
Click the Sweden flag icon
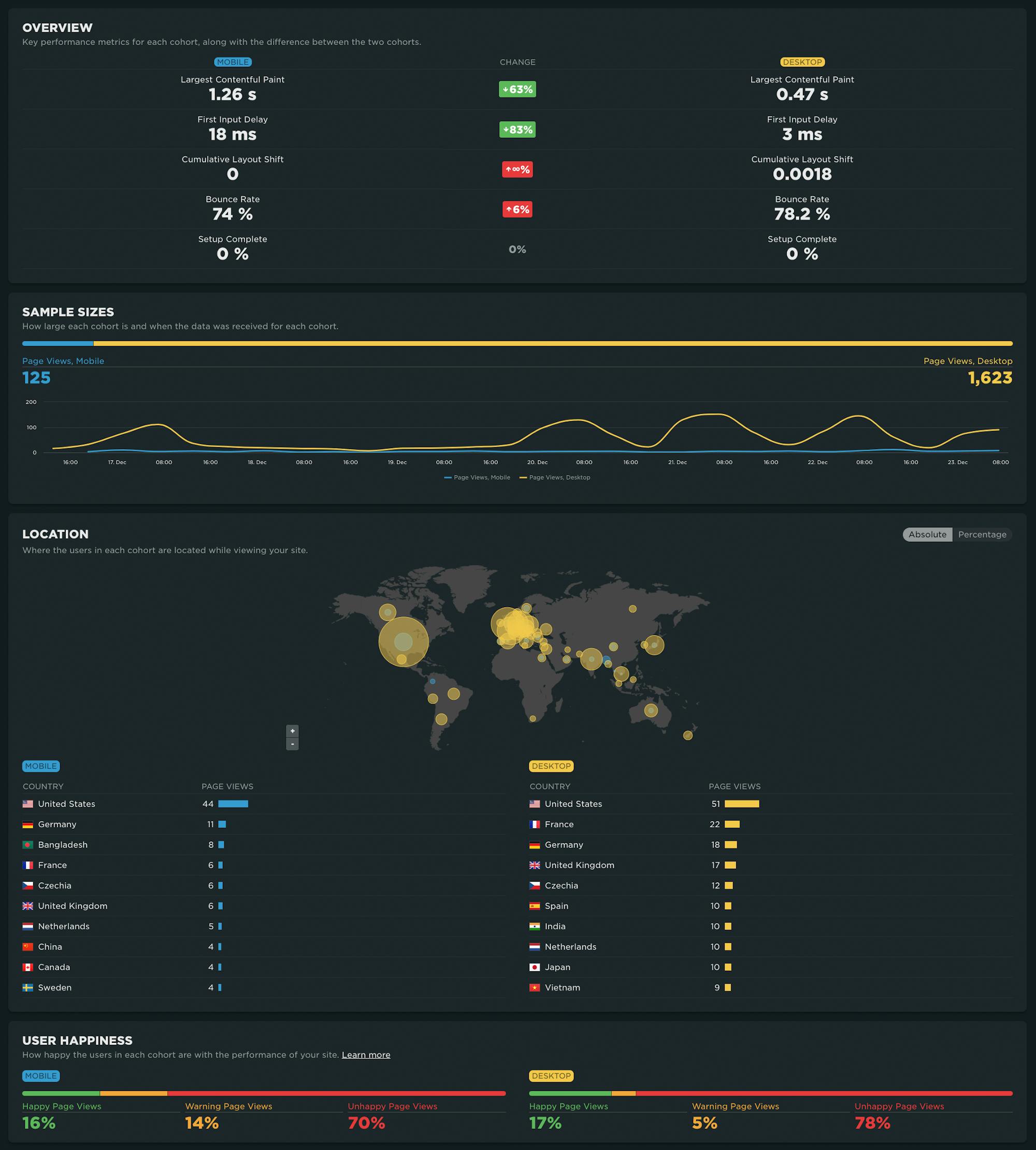28,988
